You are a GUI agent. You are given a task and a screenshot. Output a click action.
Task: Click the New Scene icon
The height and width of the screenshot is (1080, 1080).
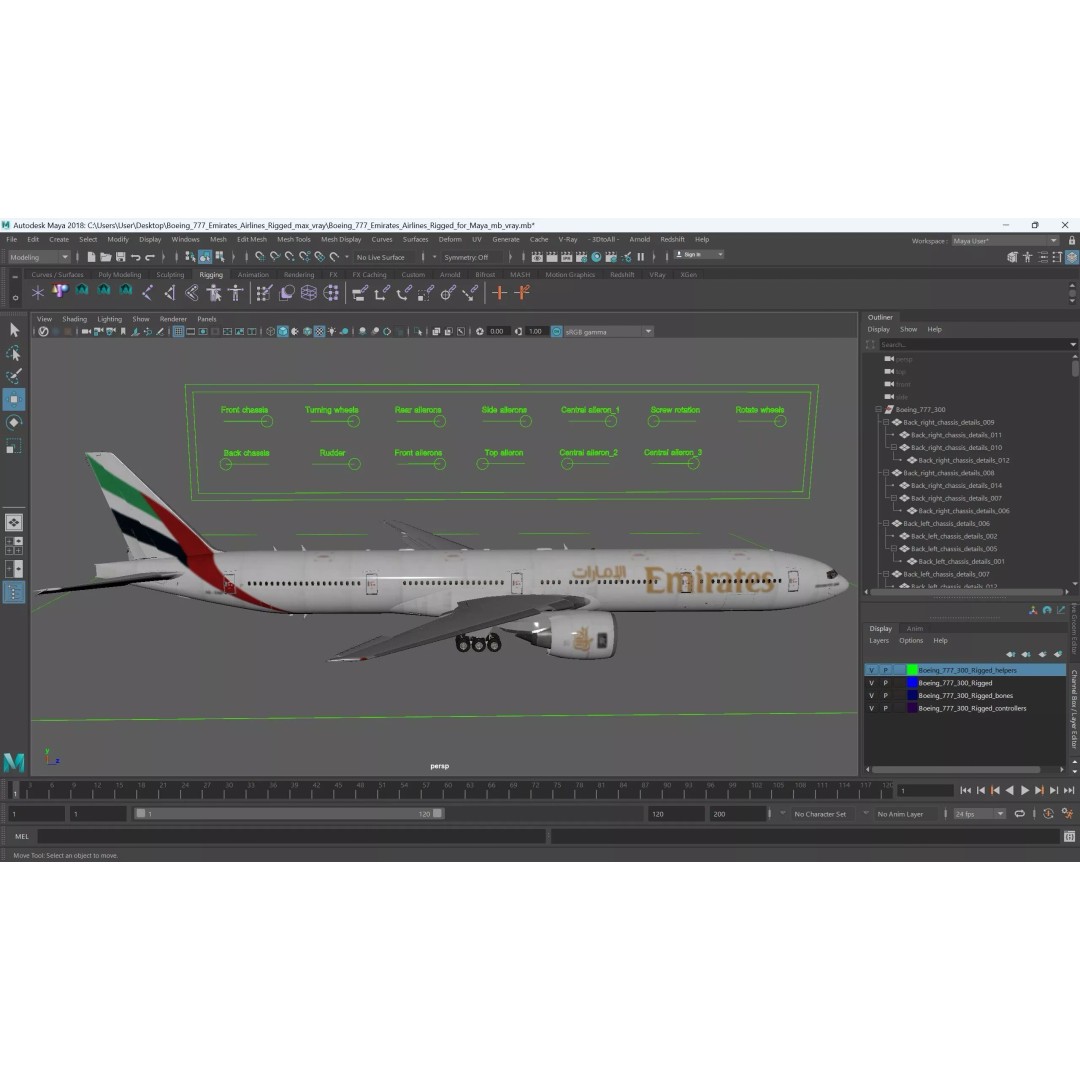pos(91,257)
